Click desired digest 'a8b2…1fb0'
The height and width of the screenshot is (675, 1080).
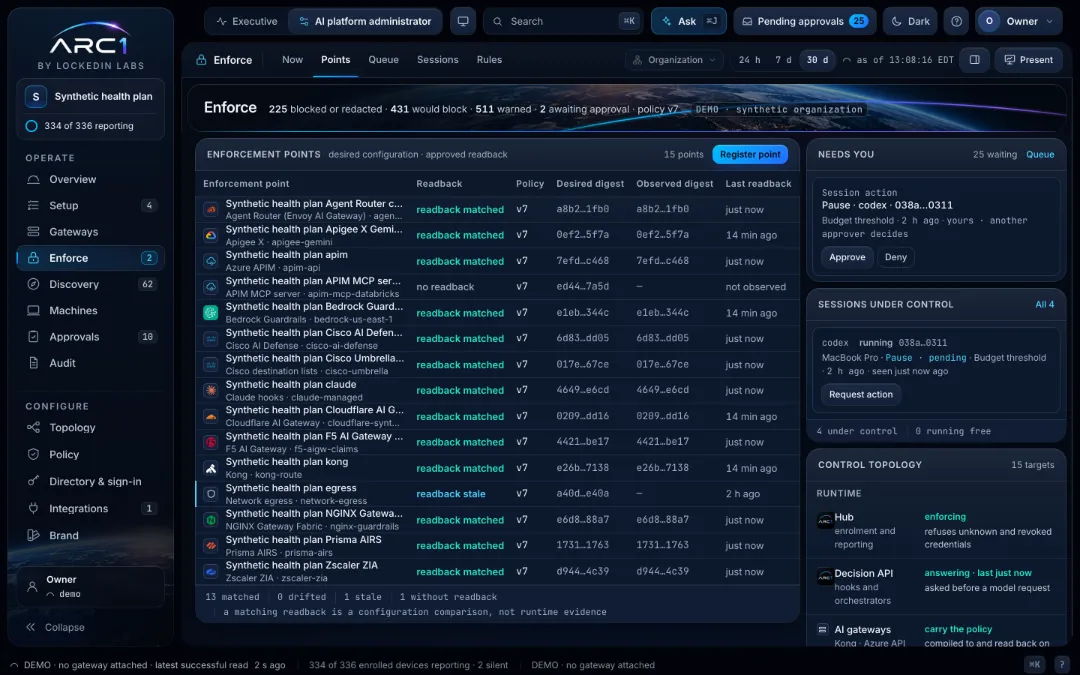point(582,209)
